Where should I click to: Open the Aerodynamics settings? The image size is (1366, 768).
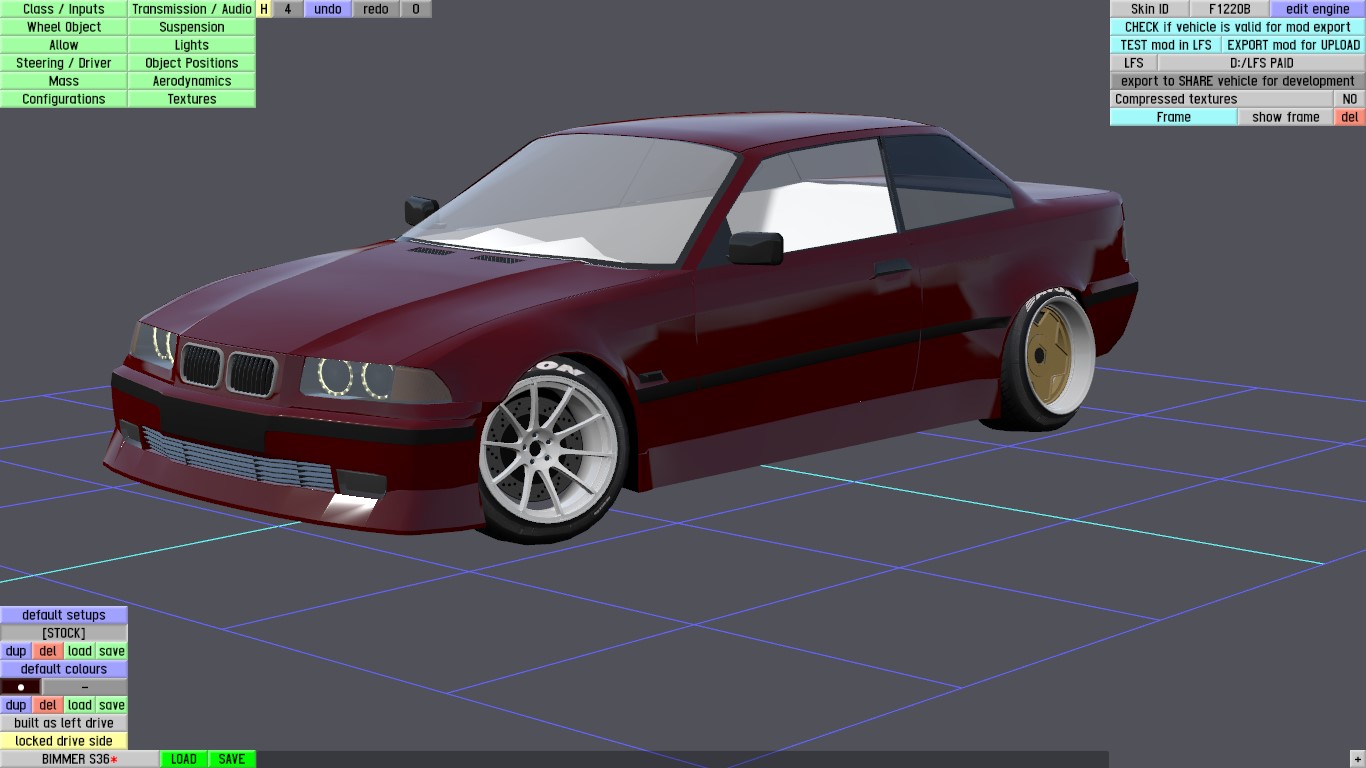pos(192,81)
